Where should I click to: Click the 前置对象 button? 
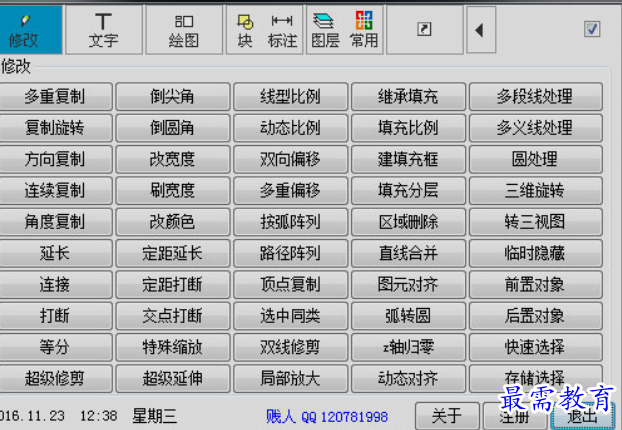pyautogui.click(x=536, y=284)
